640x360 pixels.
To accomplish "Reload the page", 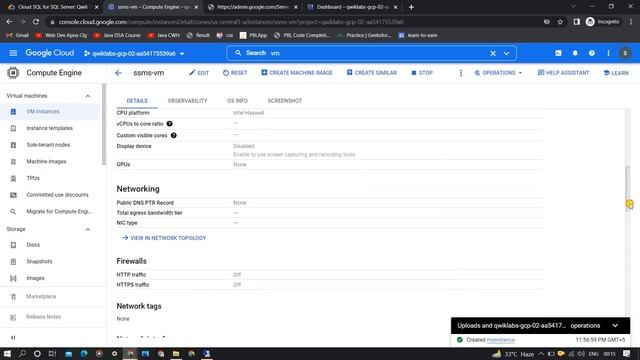I will click(36, 22).
